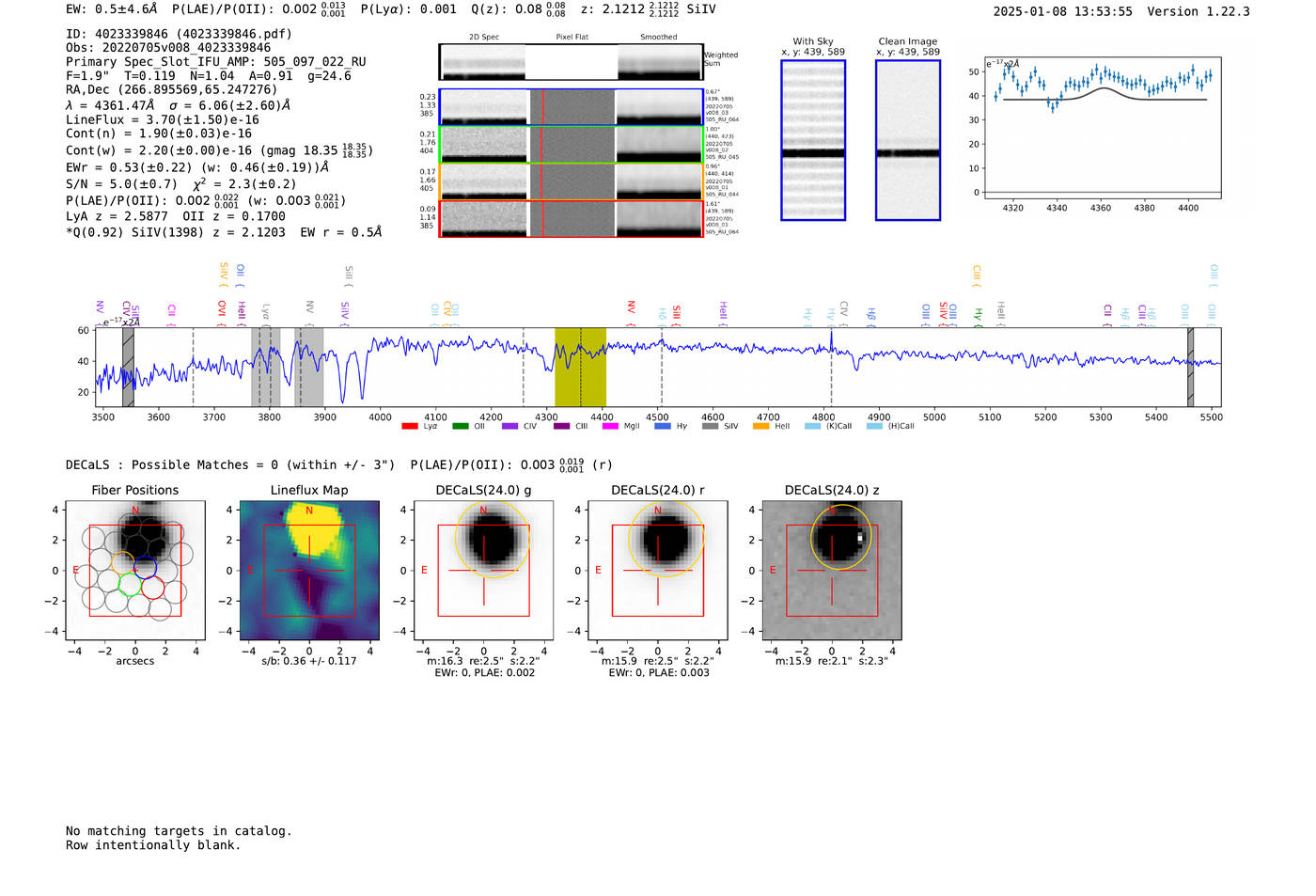Open the Clean Image cutout
This screenshot has height=896, width=1316.
[908, 140]
